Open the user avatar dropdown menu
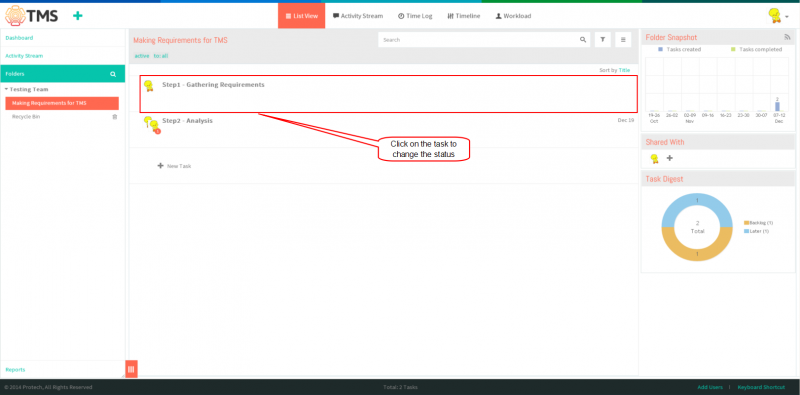Screen dimensions: 800x395 click(778, 16)
